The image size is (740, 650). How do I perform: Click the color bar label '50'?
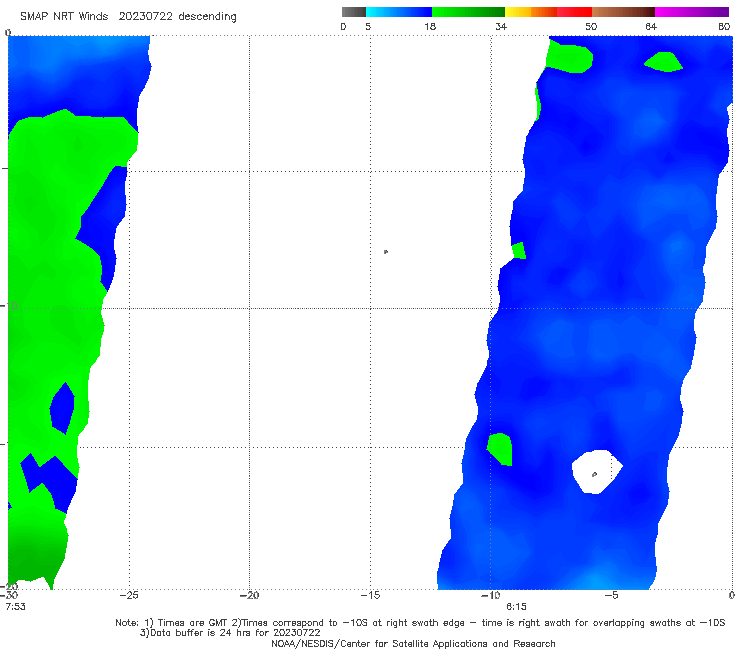(591, 27)
